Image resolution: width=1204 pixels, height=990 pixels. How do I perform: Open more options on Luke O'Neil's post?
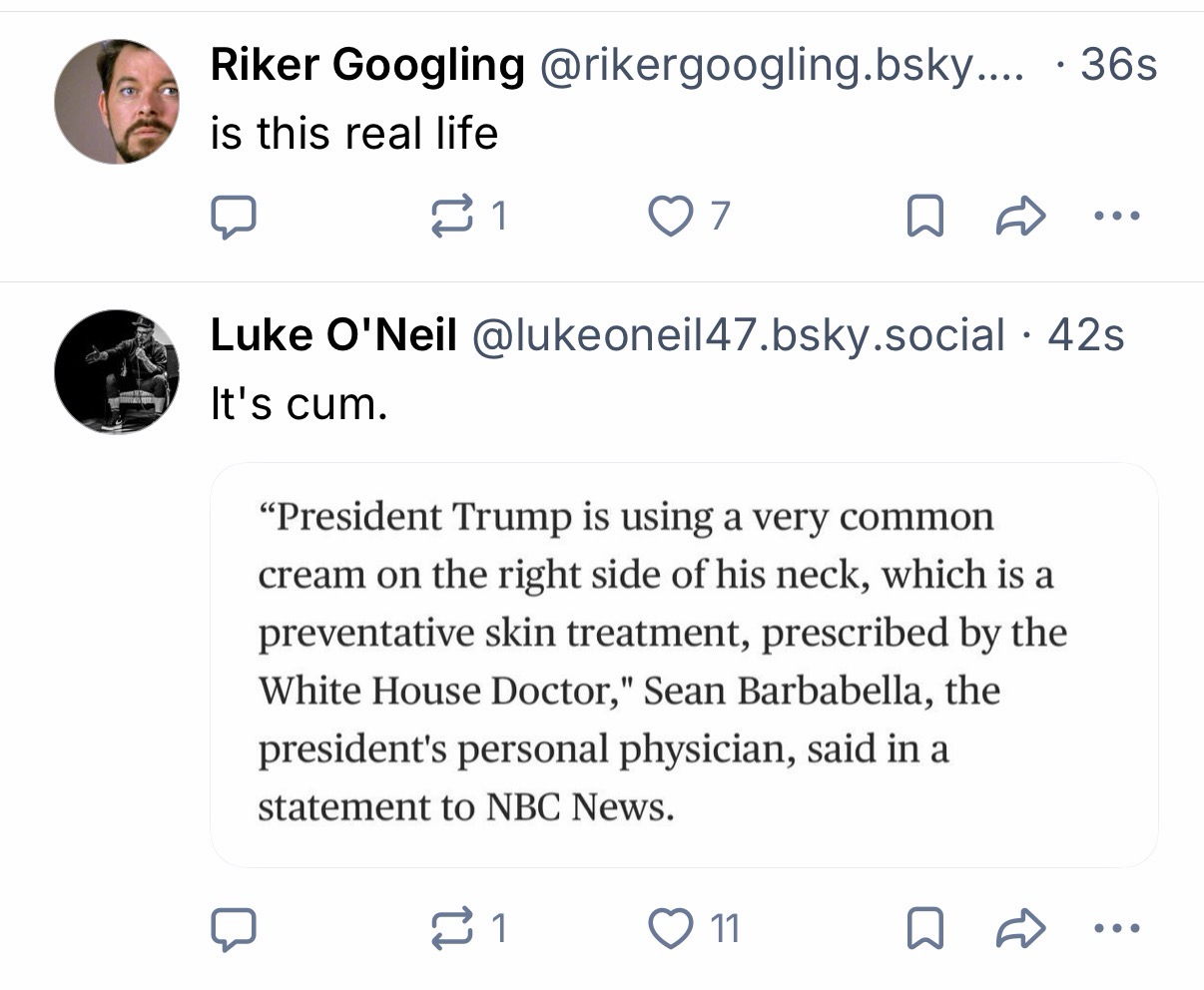click(1117, 929)
